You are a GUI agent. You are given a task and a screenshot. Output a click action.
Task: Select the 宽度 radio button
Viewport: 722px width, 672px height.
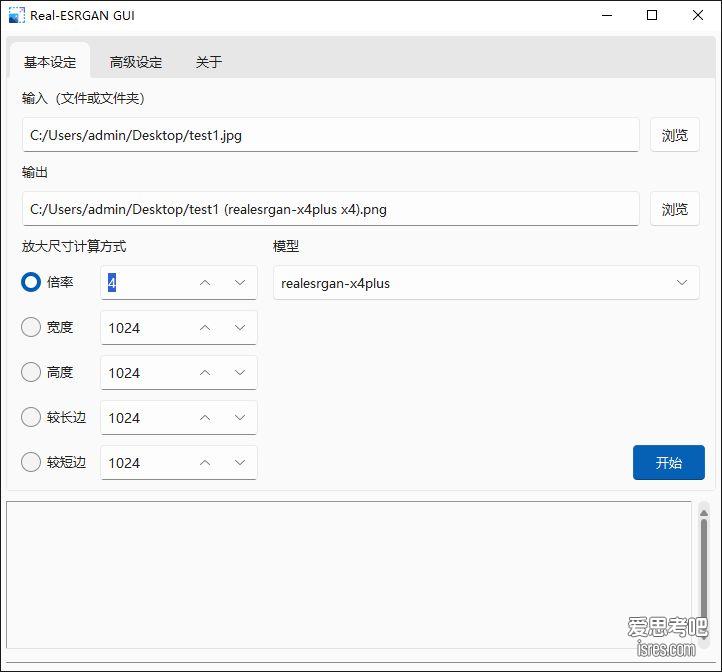(31, 327)
